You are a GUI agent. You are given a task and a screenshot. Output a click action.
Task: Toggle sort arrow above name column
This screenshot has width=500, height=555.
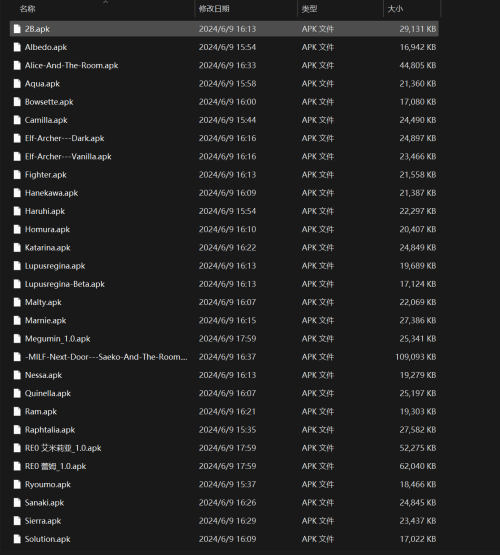pos(105,2)
